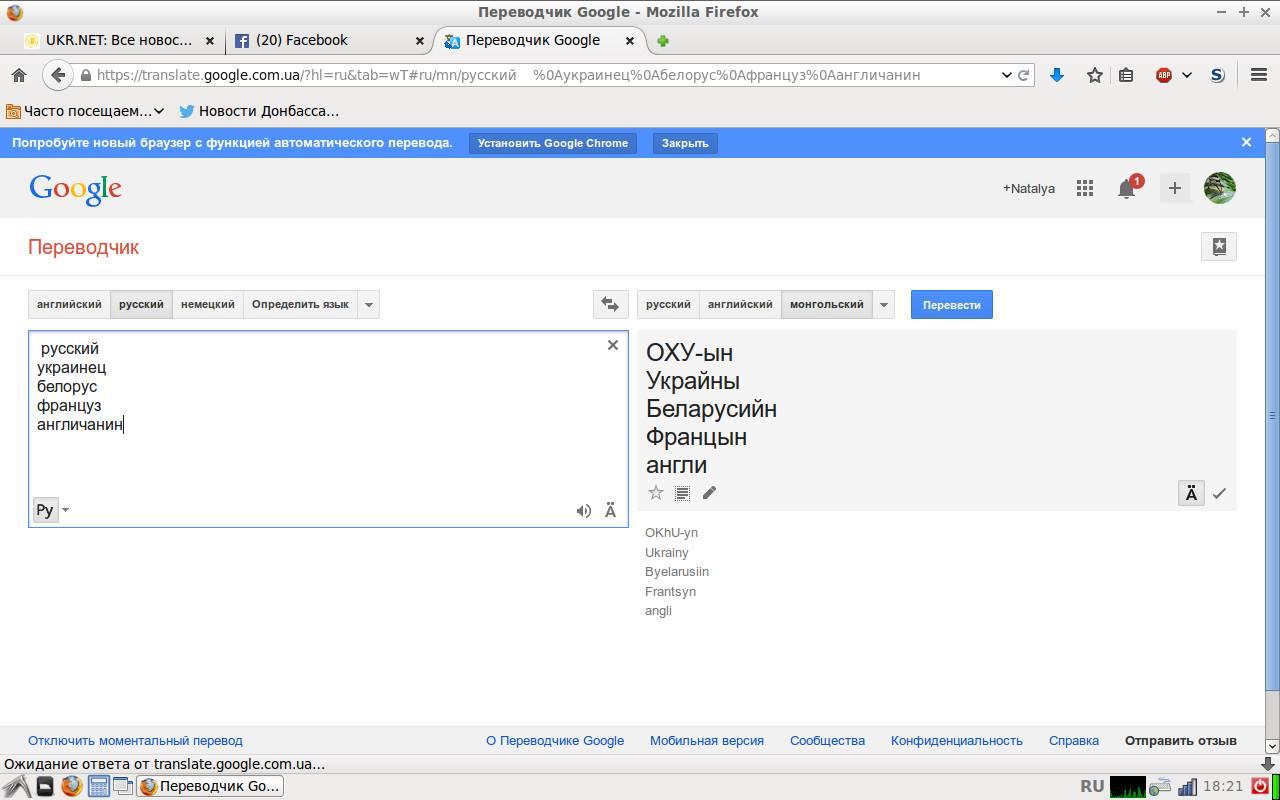This screenshot has height=800, width=1280.
Task: Click the Перевести button
Action: pos(951,304)
